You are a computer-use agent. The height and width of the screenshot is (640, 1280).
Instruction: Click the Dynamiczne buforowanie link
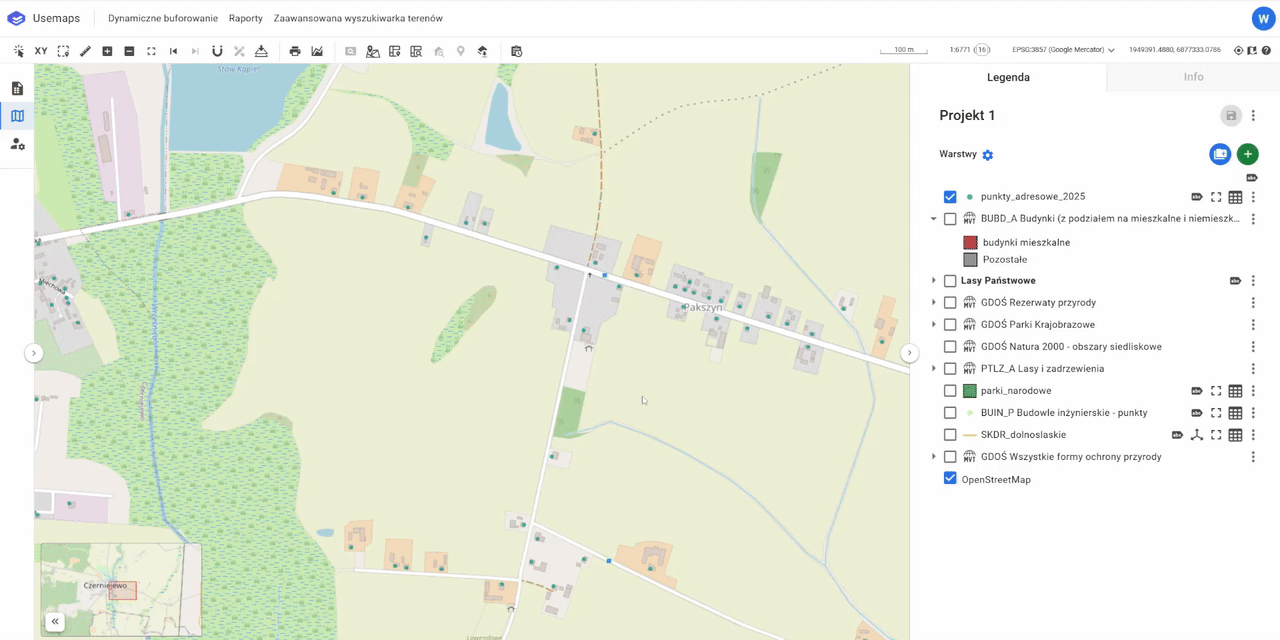pos(163,18)
